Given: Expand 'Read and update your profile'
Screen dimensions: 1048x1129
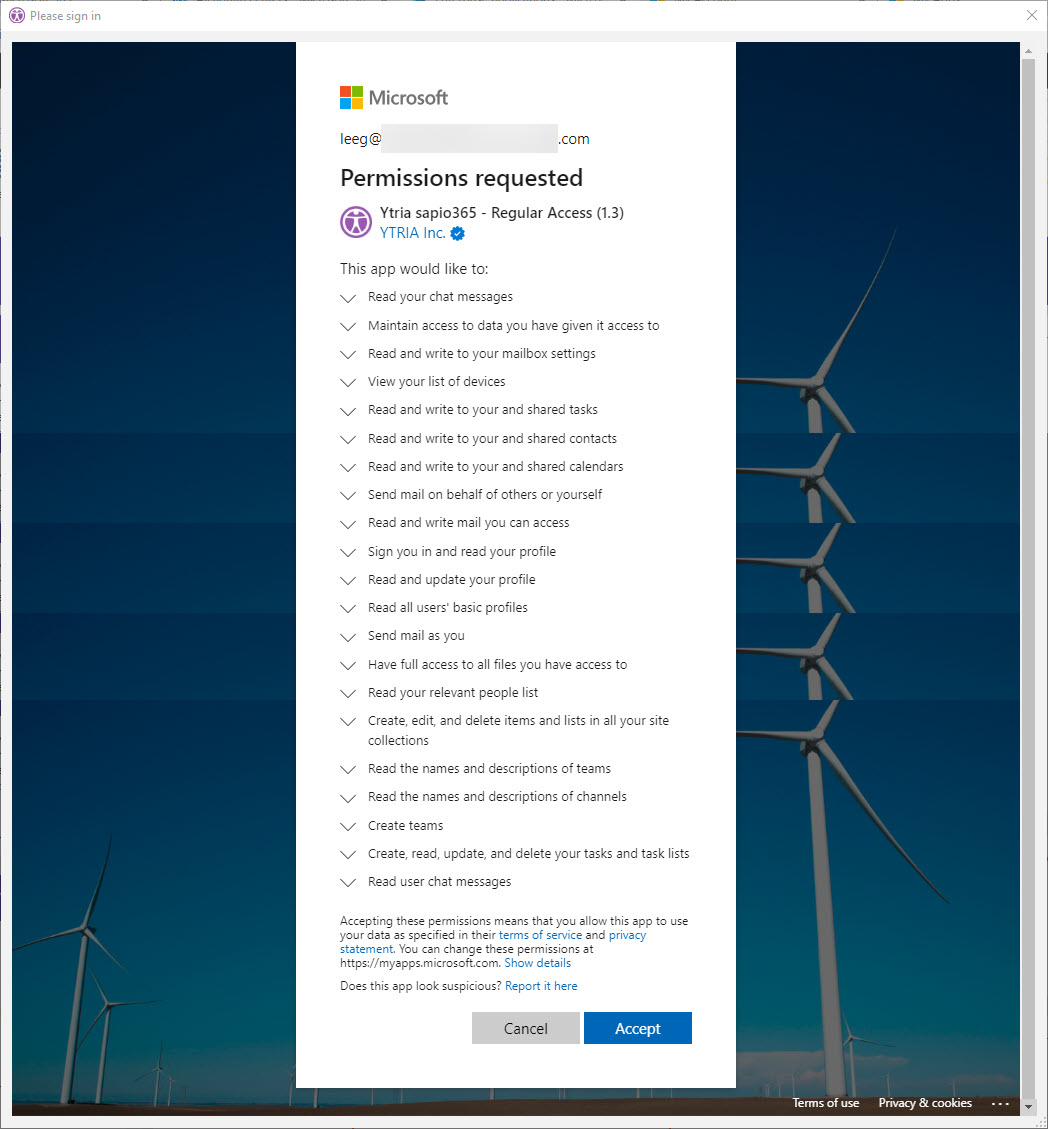Looking at the screenshot, I should [x=348, y=581].
